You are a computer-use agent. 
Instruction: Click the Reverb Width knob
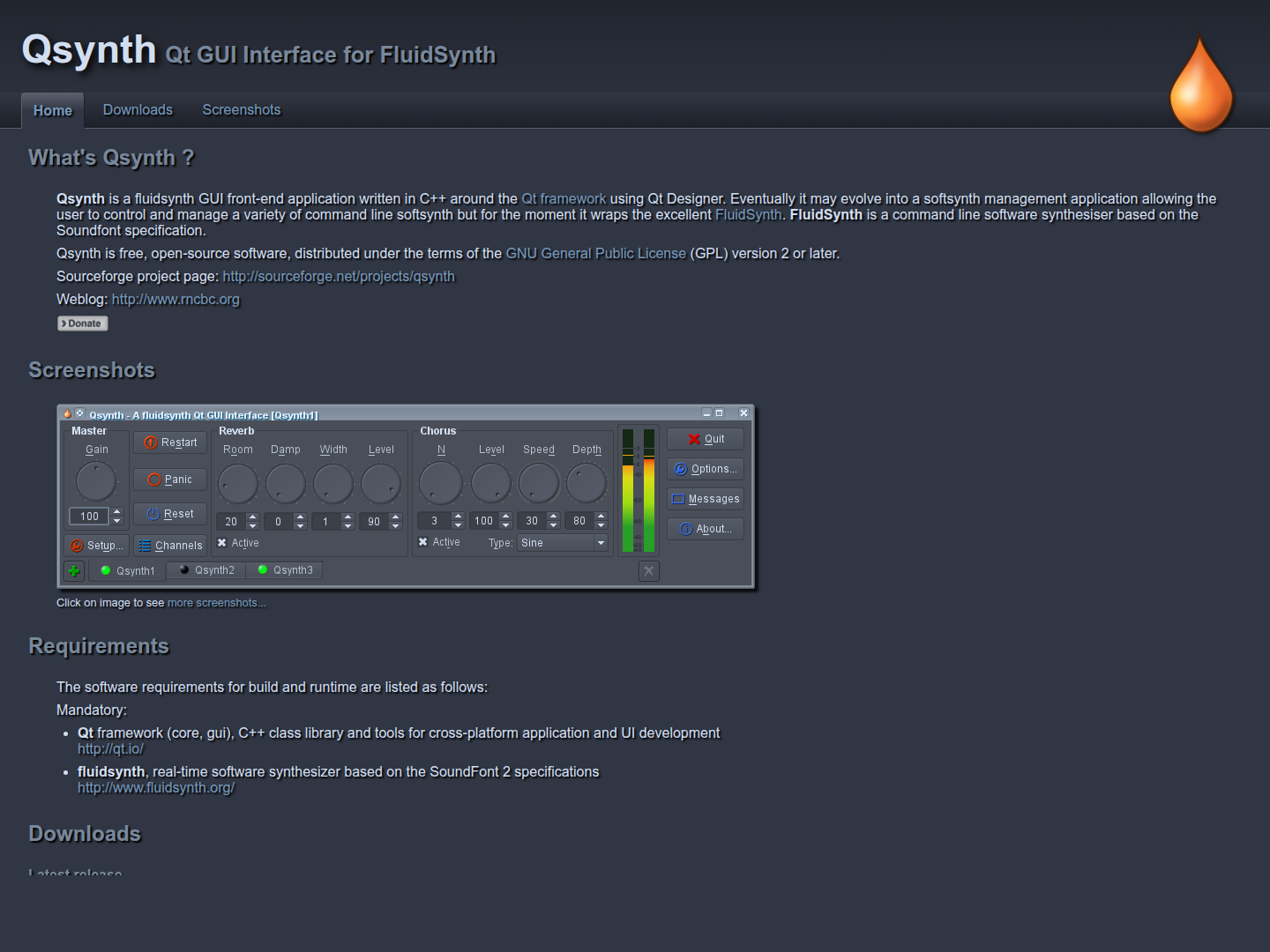click(x=333, y=484)
